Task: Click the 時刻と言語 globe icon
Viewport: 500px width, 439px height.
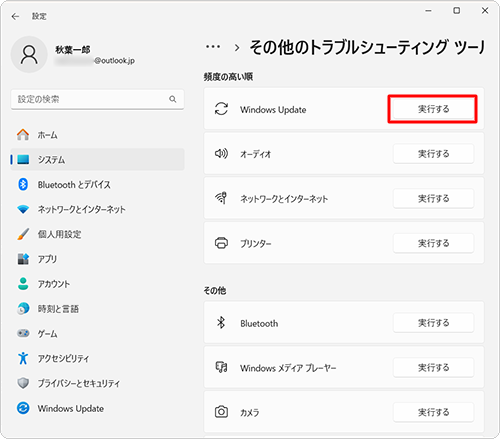Action: (23, 309)
